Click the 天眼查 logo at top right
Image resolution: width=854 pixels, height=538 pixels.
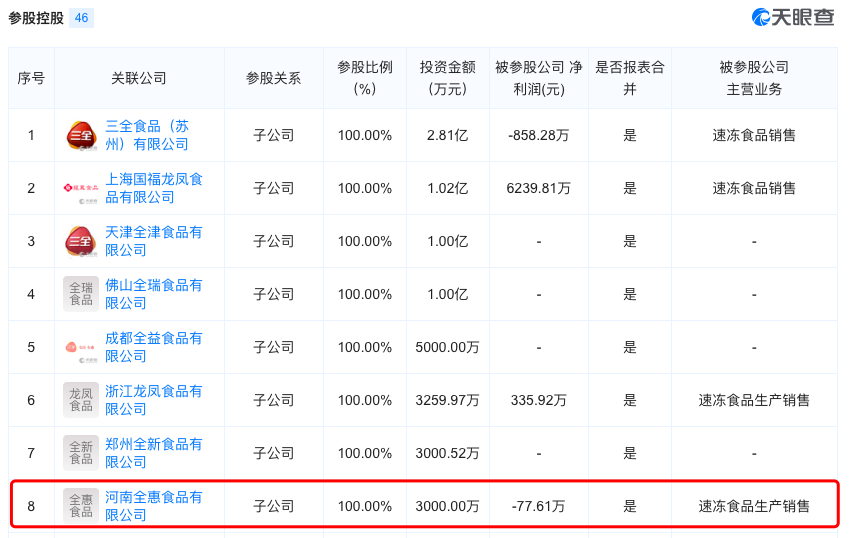[793, 17]
